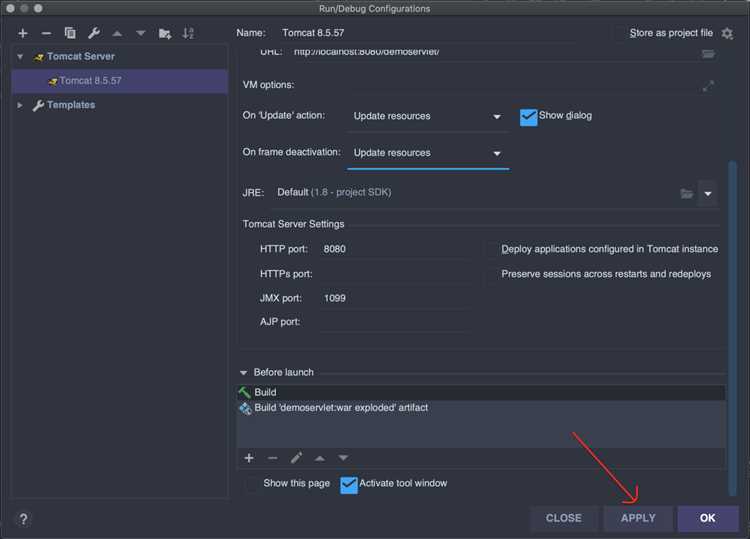Image resolution: width=750 pixels, height=539 pixels.
Task: Expand the Templates tree node
Action: point(20,105)
